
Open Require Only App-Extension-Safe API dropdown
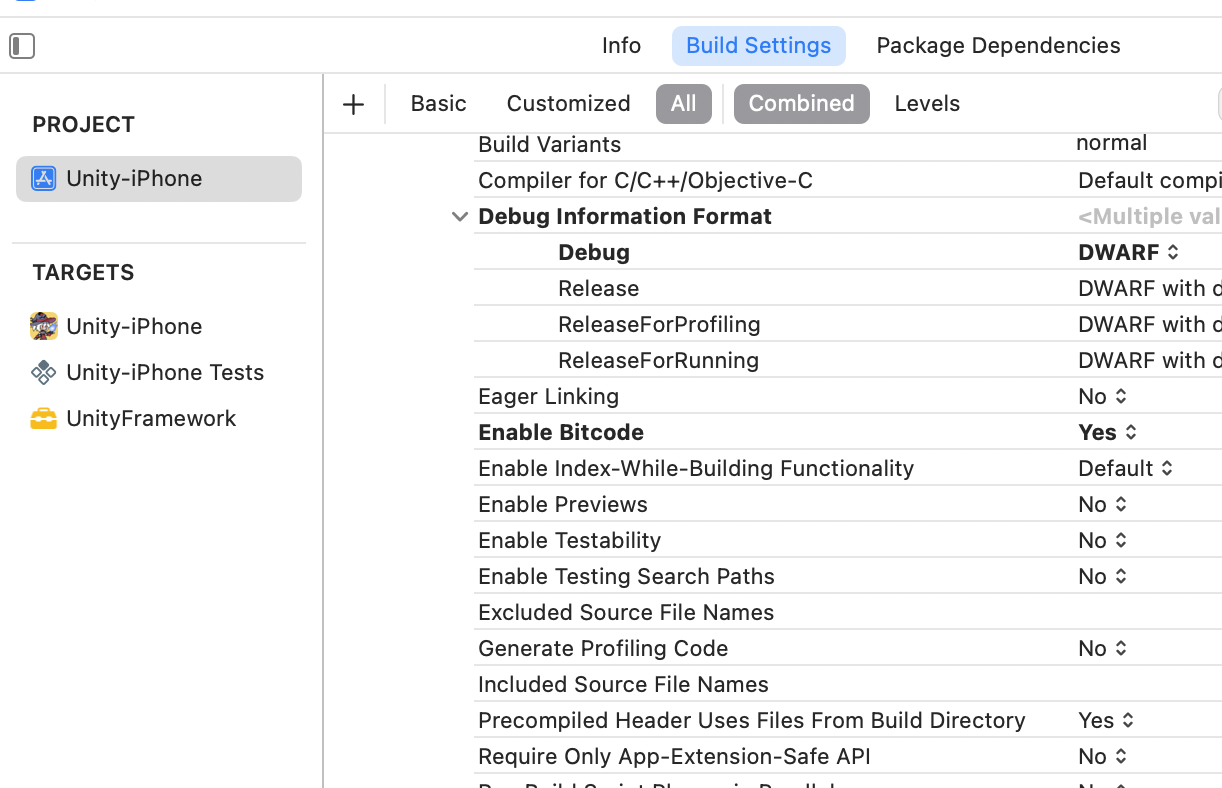1103,756
